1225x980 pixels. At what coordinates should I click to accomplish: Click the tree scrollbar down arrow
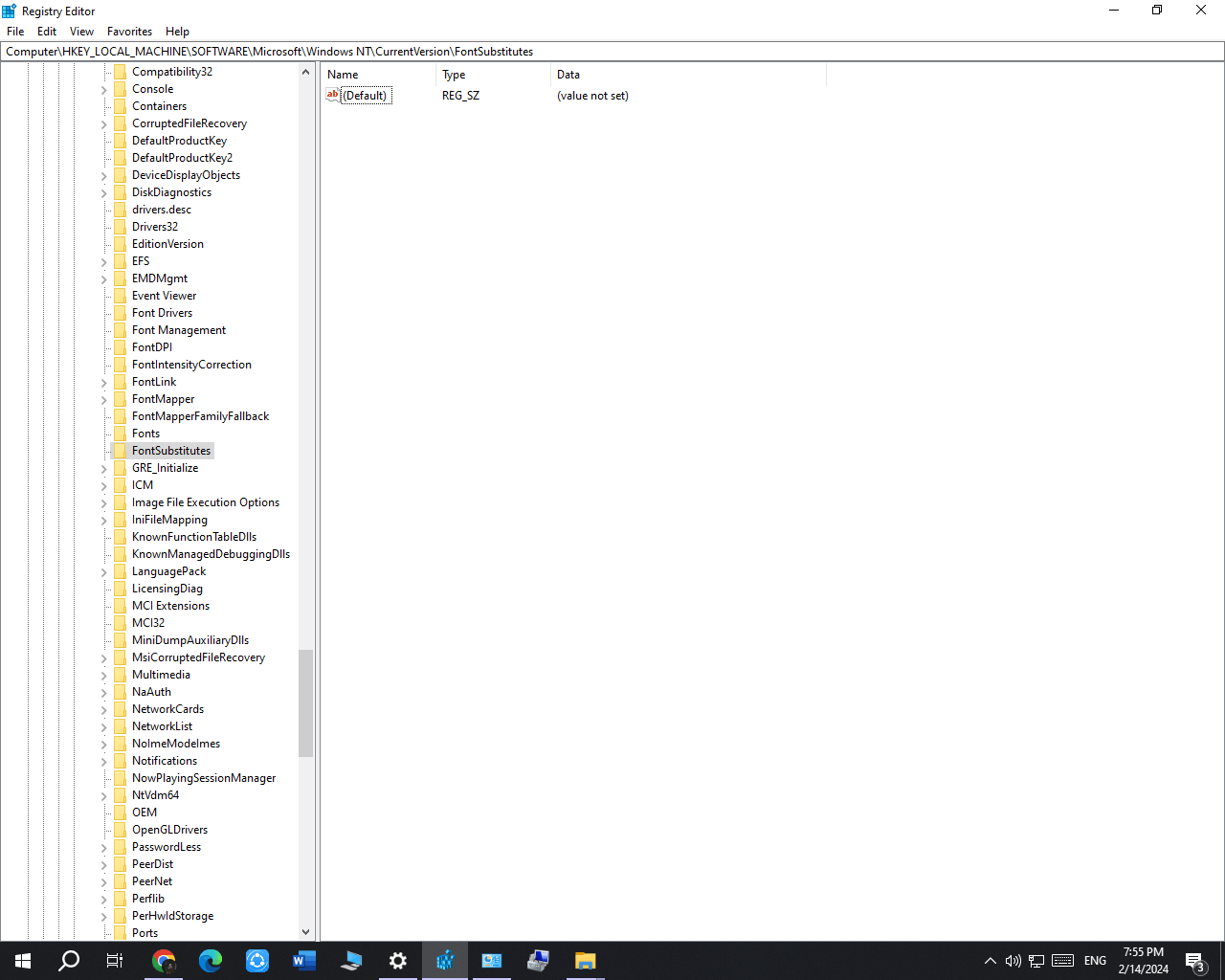coord(306,932)
